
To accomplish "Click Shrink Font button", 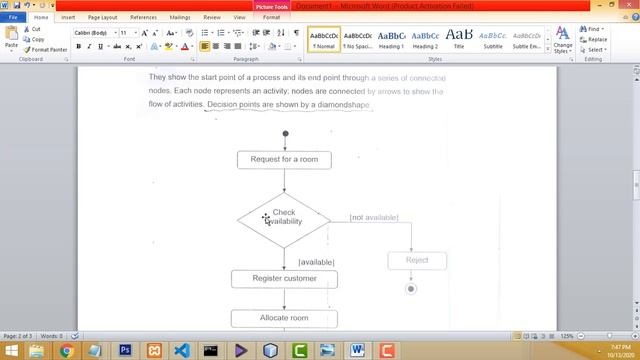I will pos(155,33).
